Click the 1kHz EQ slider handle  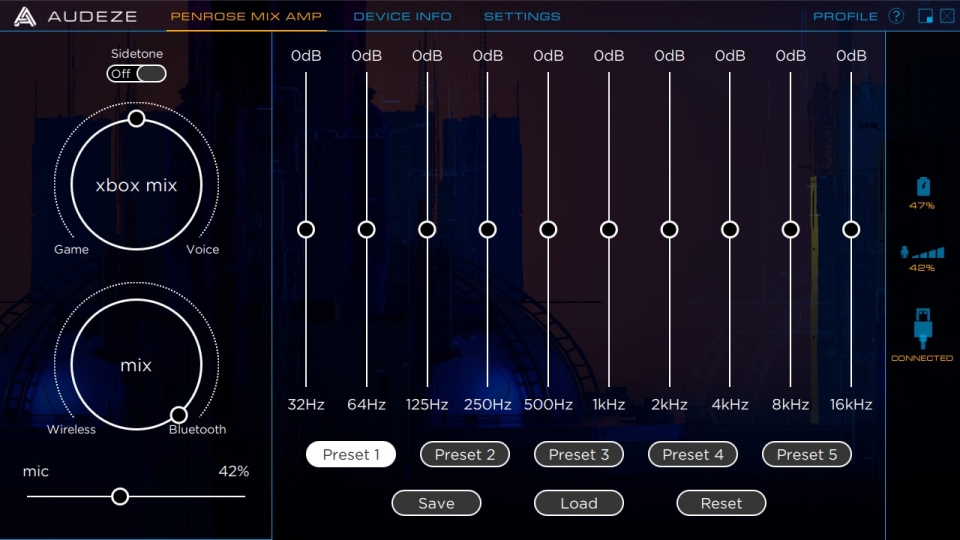tap(609, 230)
